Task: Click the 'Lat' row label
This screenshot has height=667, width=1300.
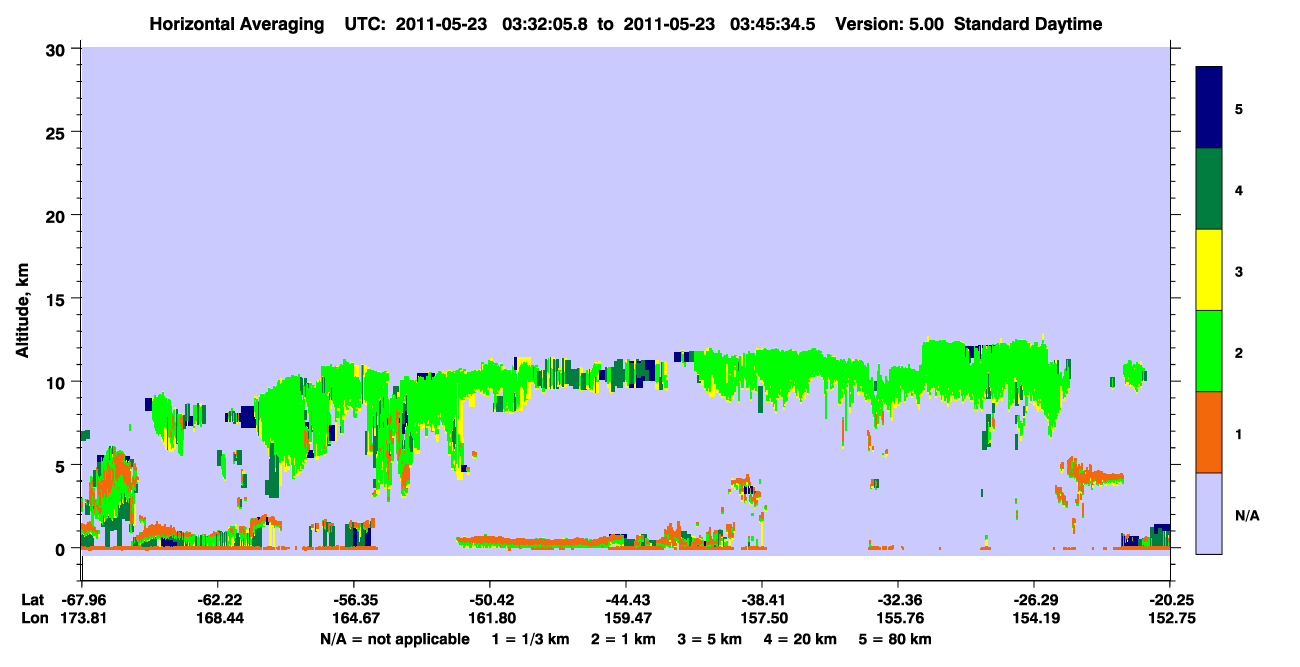Action: click(x=33, y=600)
